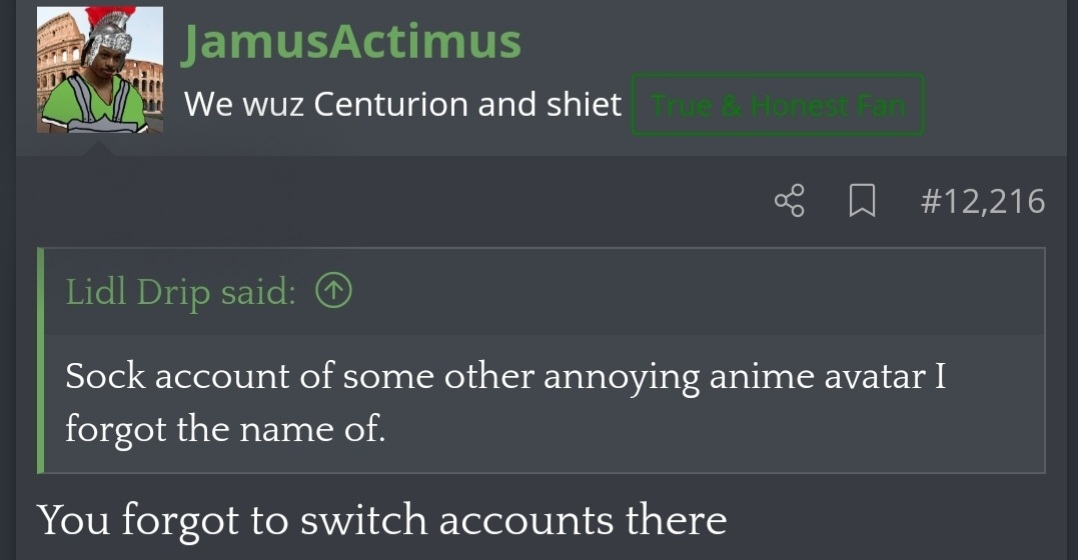Click the share icon on the post
The width and height of the screenshot is (1078, 560).
pyautogui.click(x=789, y=202)
